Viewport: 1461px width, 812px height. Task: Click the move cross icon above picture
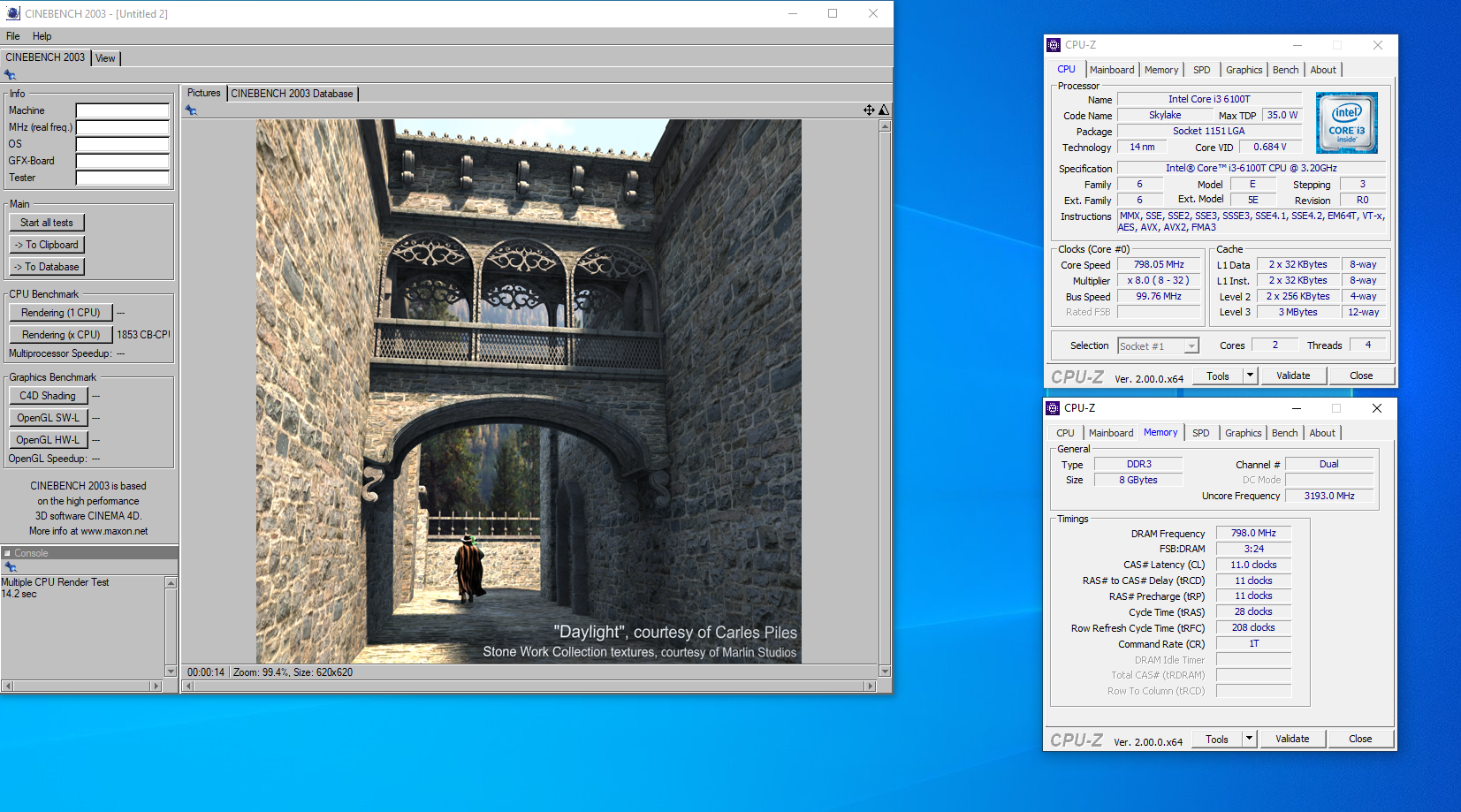(870, 110)
